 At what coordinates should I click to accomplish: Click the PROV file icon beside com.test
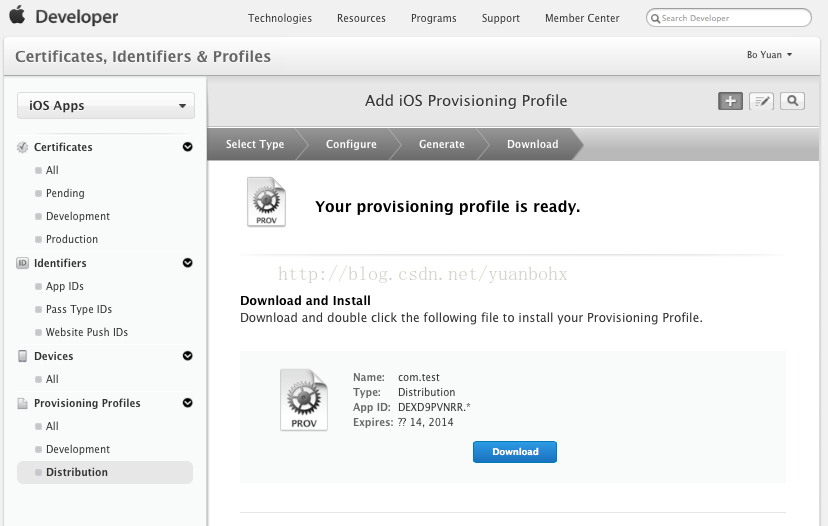[x=303, y=399]
